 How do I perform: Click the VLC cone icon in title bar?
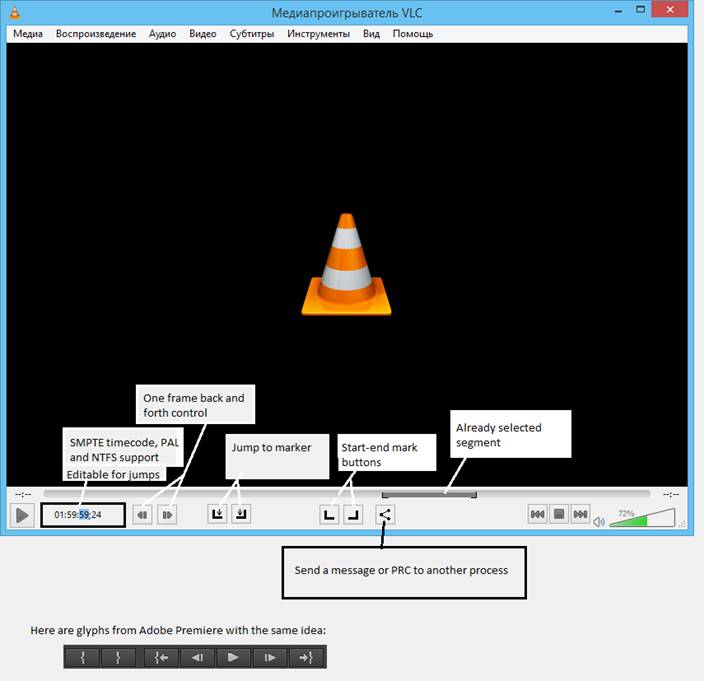coord(15,12)
